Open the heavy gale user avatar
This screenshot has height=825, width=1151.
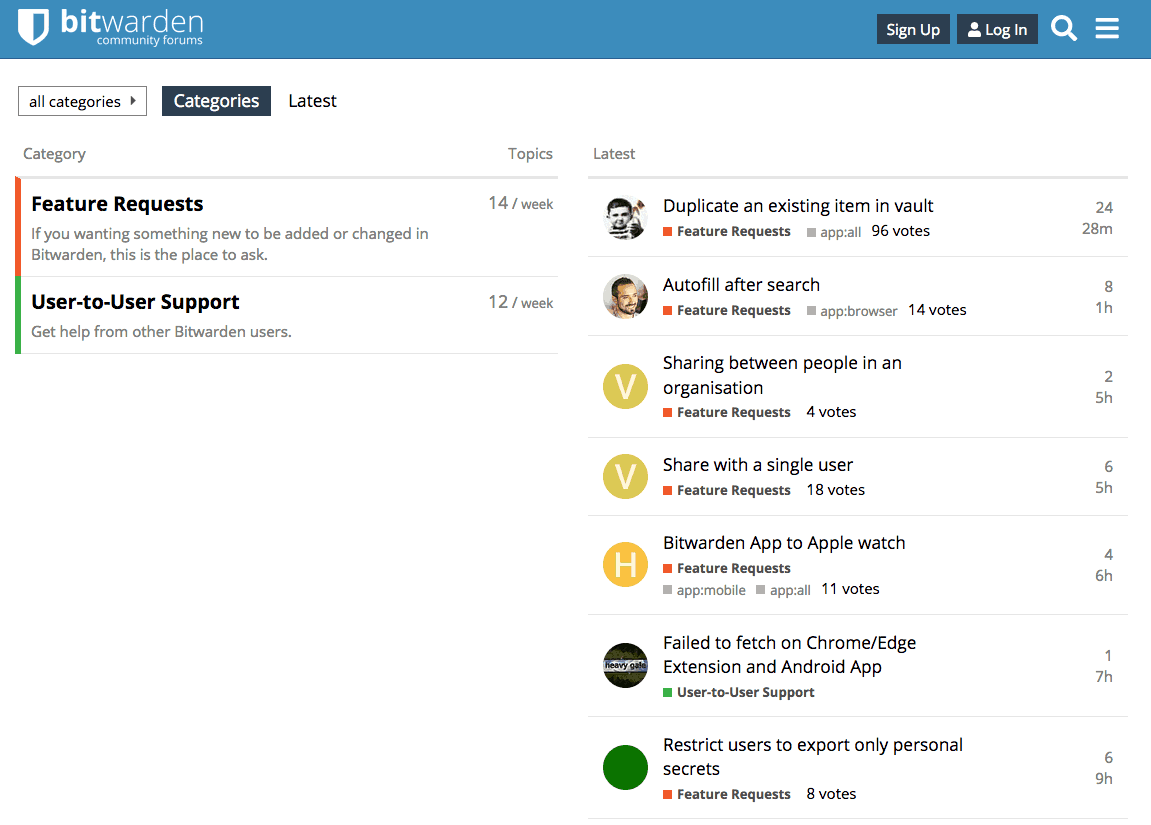pos(625,665)
